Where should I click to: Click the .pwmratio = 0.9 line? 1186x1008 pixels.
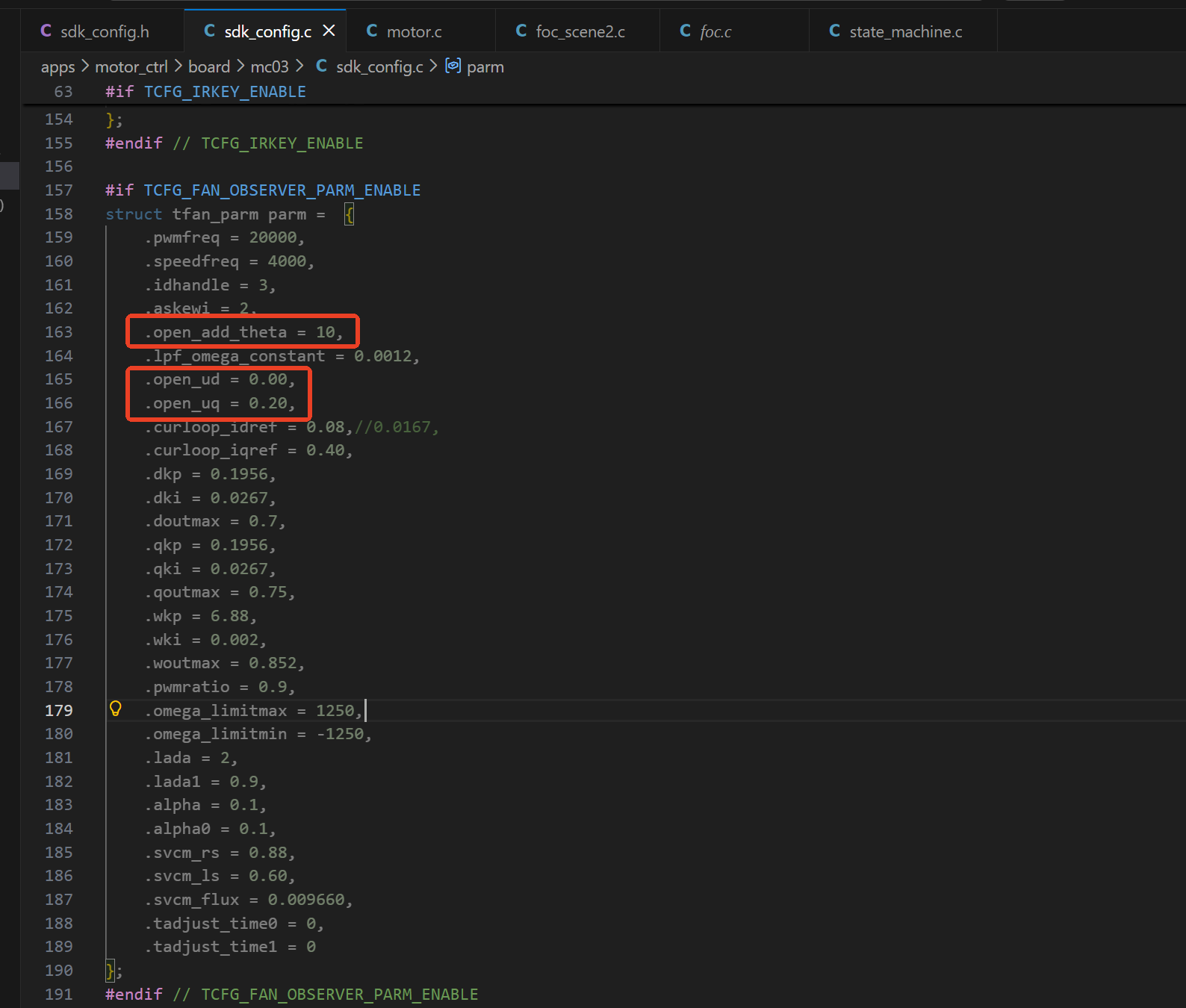tap(220, 687)
